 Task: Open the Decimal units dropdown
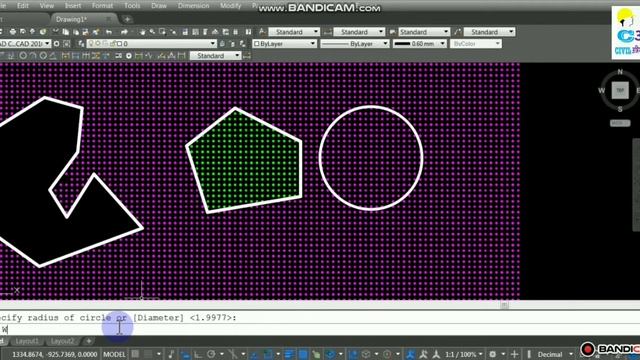click(555, 354)
